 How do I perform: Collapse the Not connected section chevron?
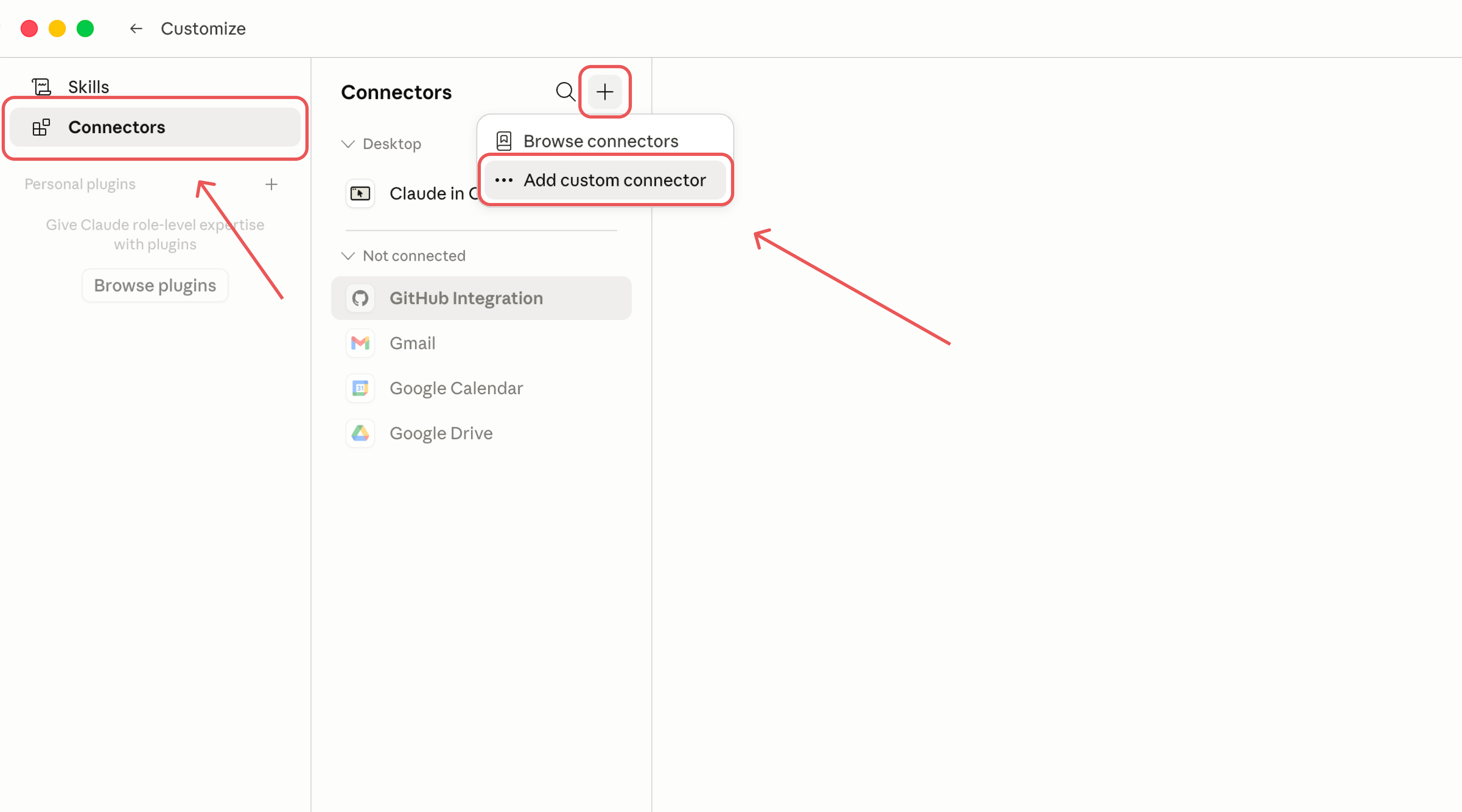[348, 255]
